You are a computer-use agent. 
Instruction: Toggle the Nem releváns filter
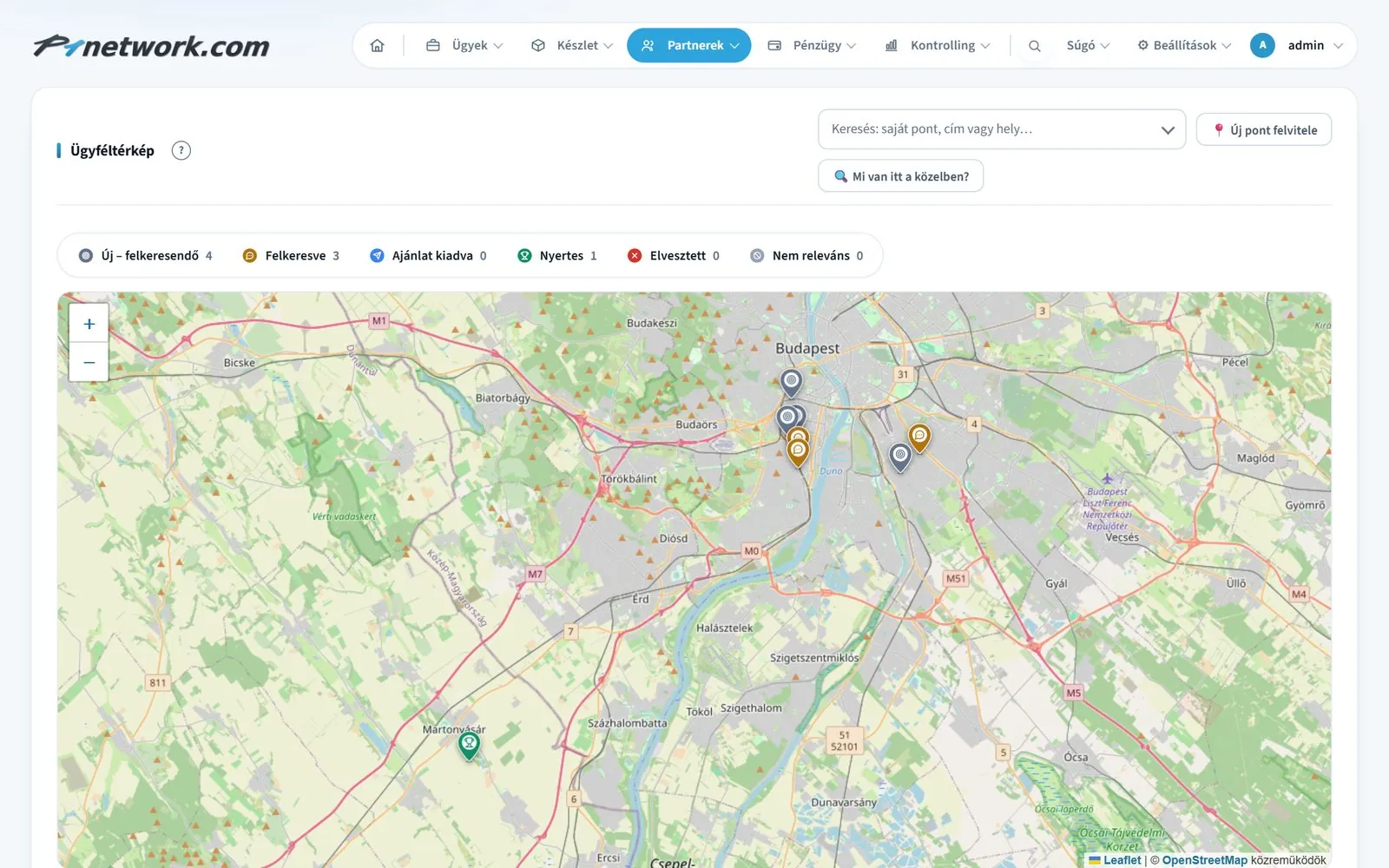click(x=806, y=255)
